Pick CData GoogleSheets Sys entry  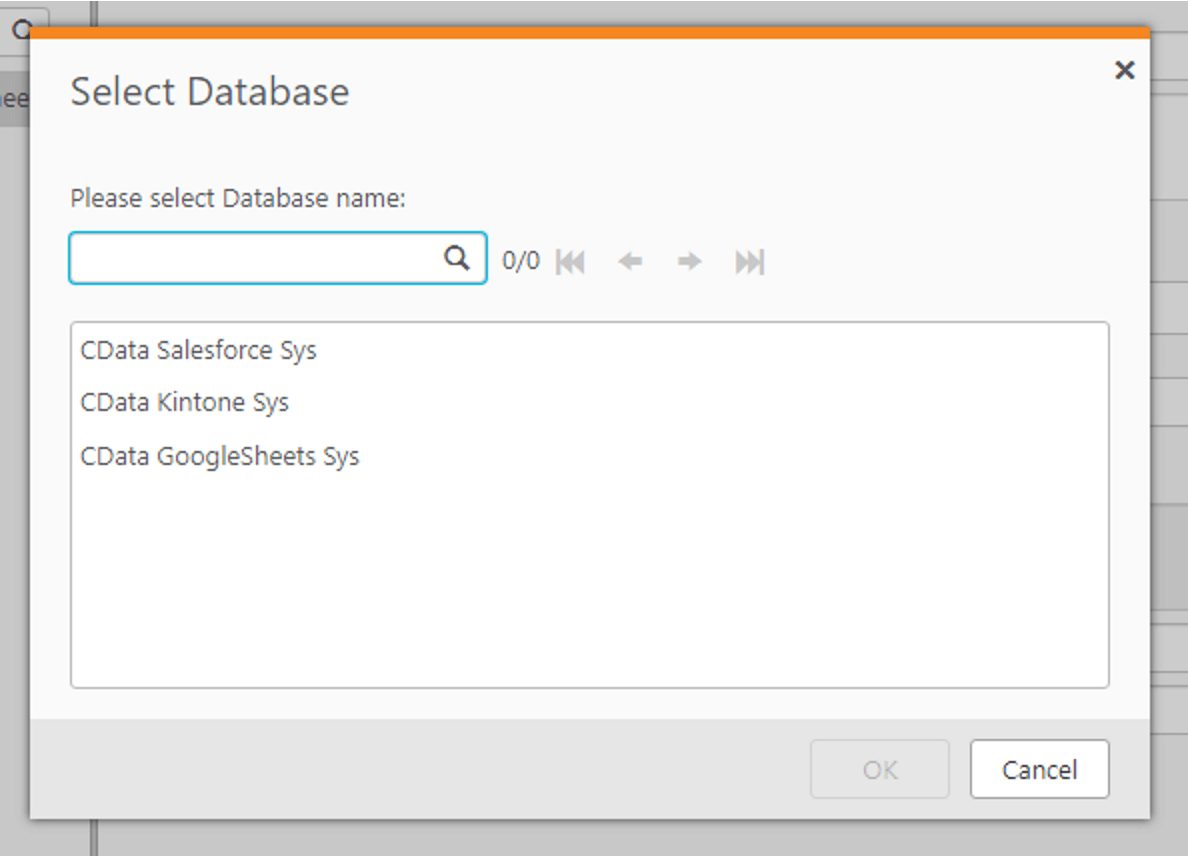pyautogui.click(x=220, y=457)
